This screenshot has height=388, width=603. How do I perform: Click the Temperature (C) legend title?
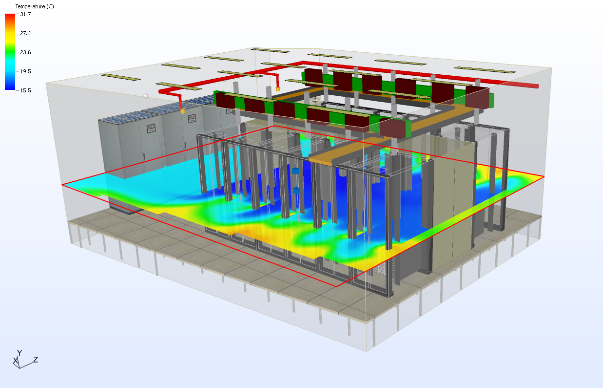35,6
